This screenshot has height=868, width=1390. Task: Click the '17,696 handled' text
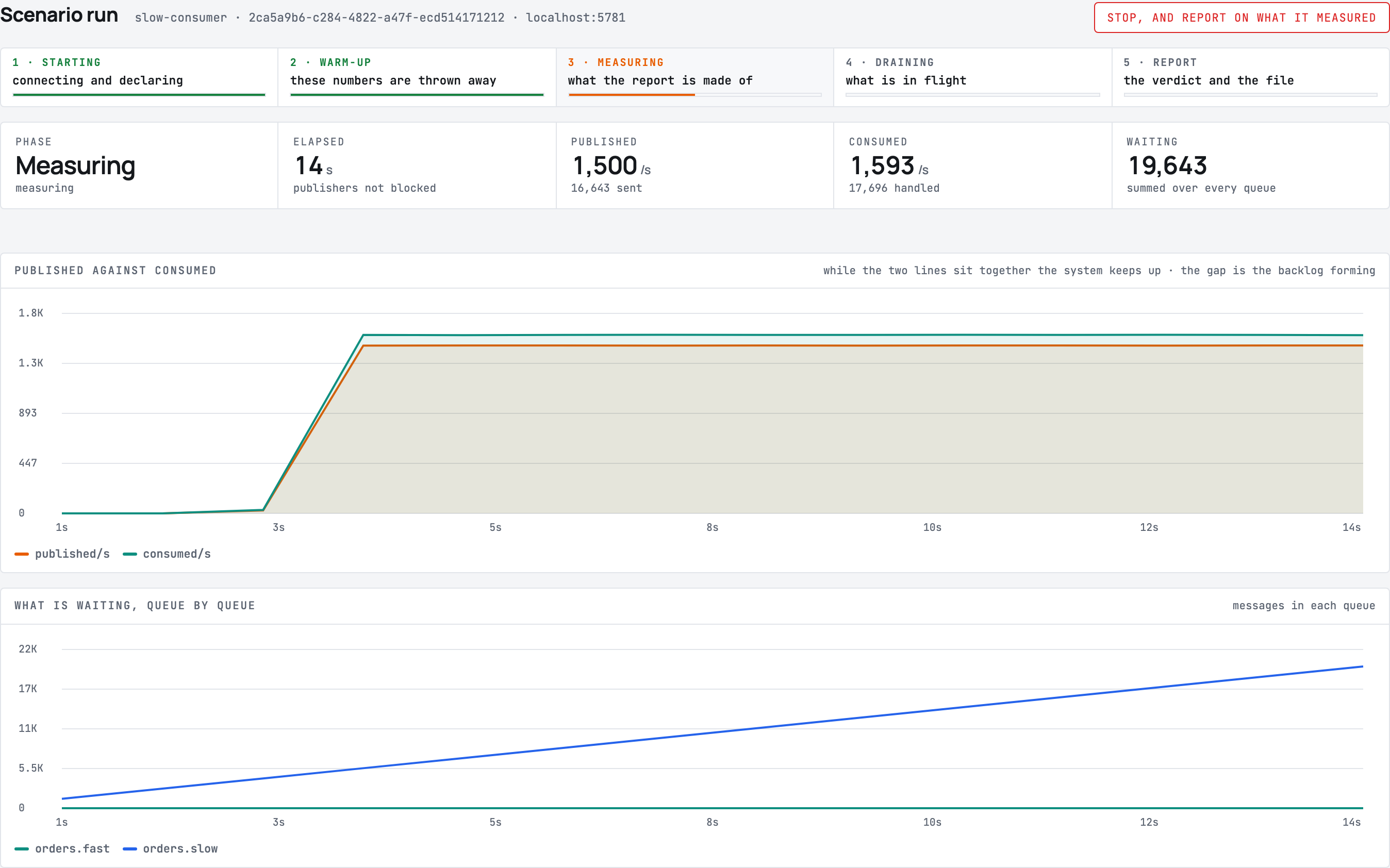[x=894, y=188]
